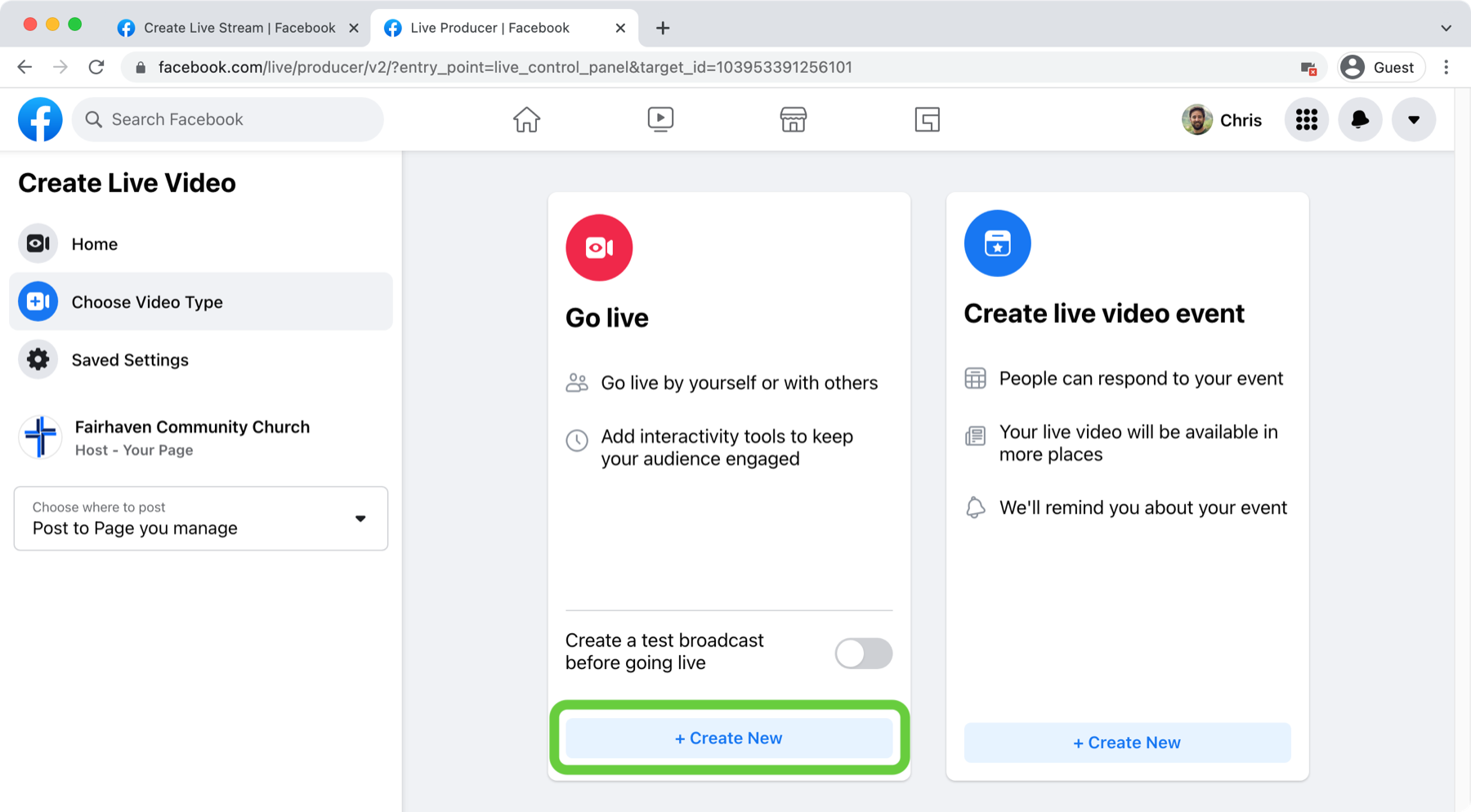Click the Guest profile chip
Image resolution: width=1471 pixels, height=812 pixels.
[x=1380, y=67]
